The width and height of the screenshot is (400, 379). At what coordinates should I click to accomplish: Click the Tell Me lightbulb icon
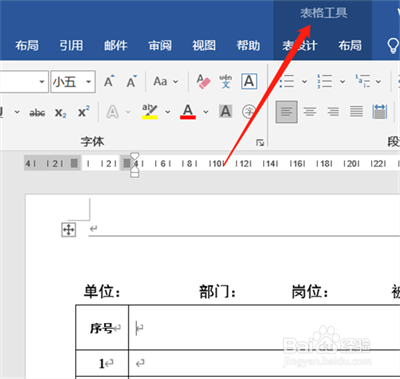pyautogui.click(x=393, y=45)
